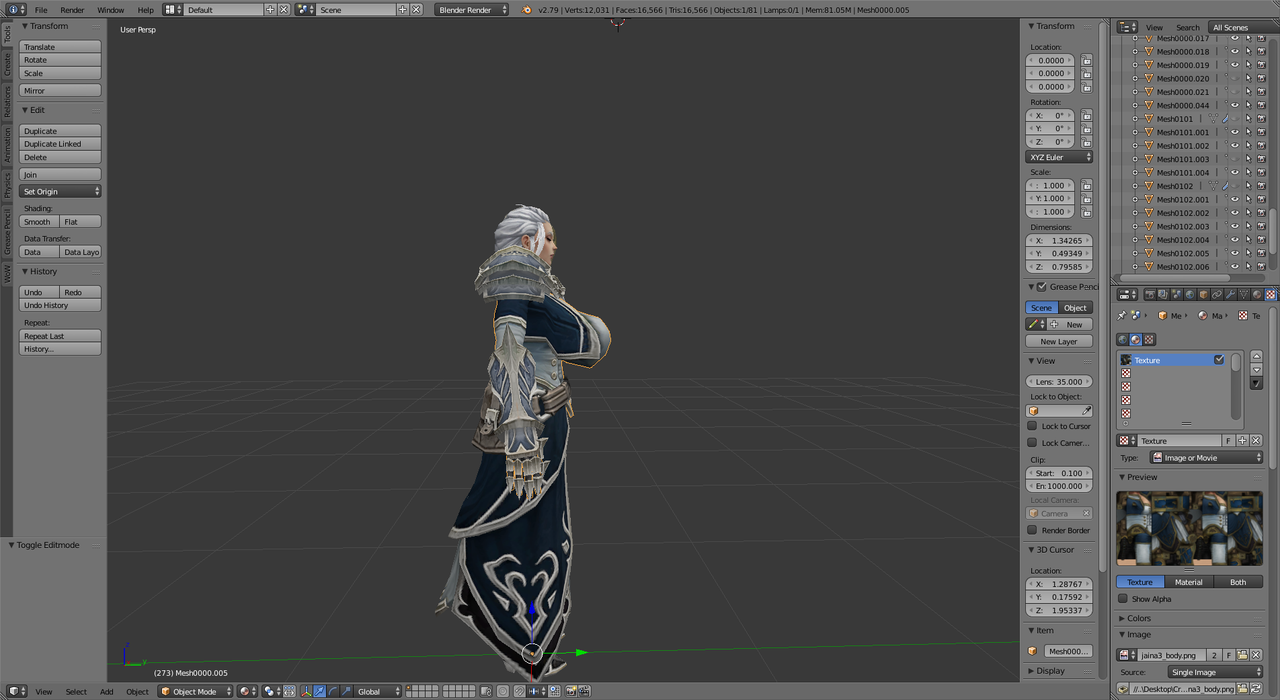Toggle proportional editing circle icon
This screenshot has width=1280, height=700.
tap(503, 691)
